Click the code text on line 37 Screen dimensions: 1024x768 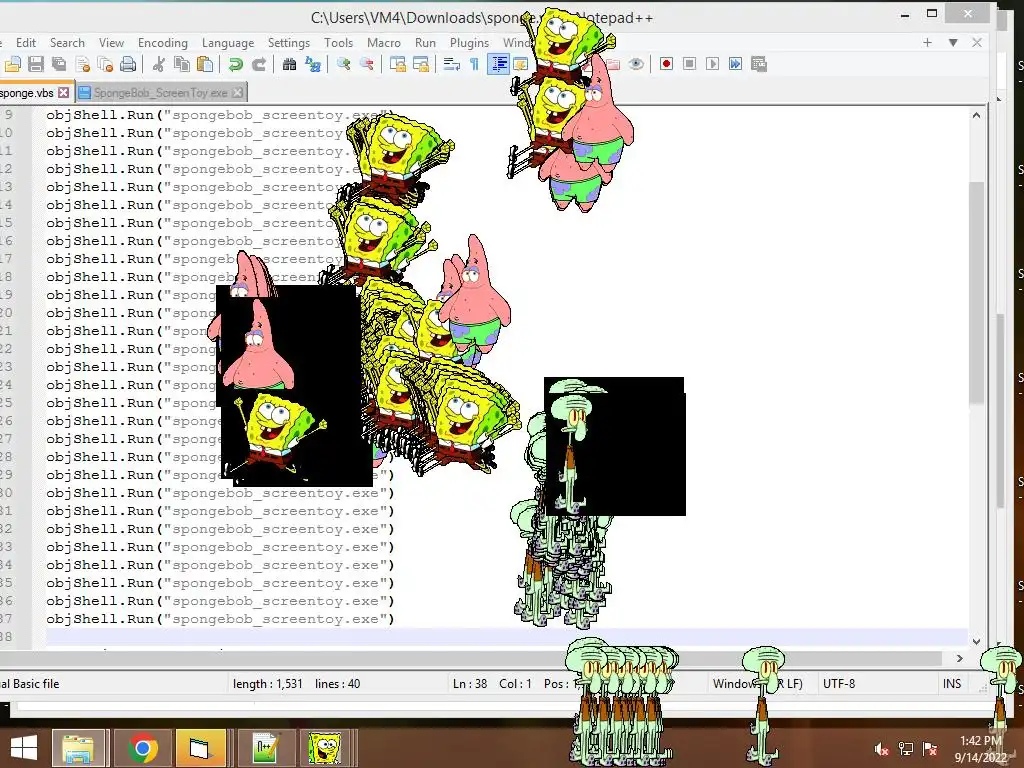[220, 619]
